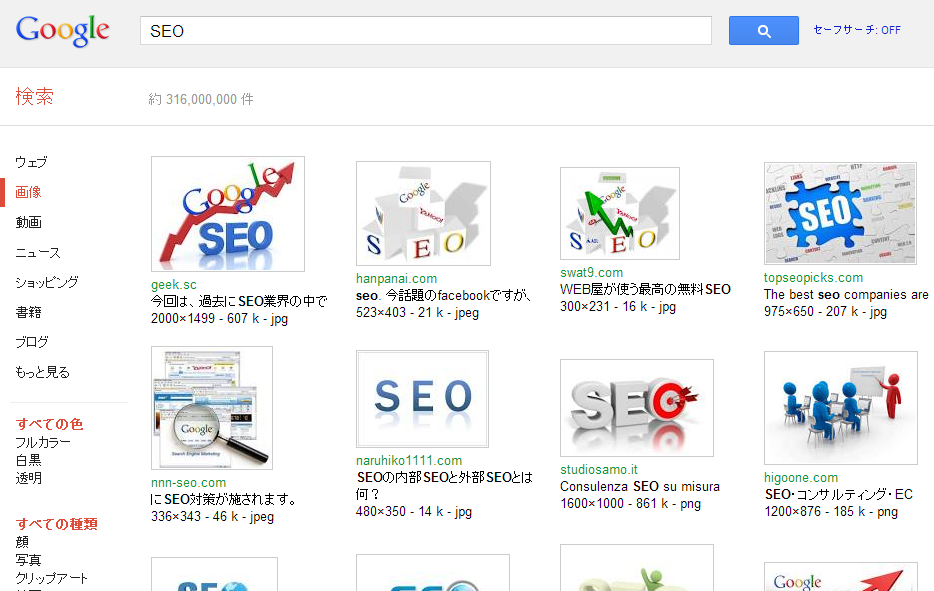Open the green arrow SEO blocks image
The height and width of the screenshot is (591, 934).
click(x=619, y=213)
